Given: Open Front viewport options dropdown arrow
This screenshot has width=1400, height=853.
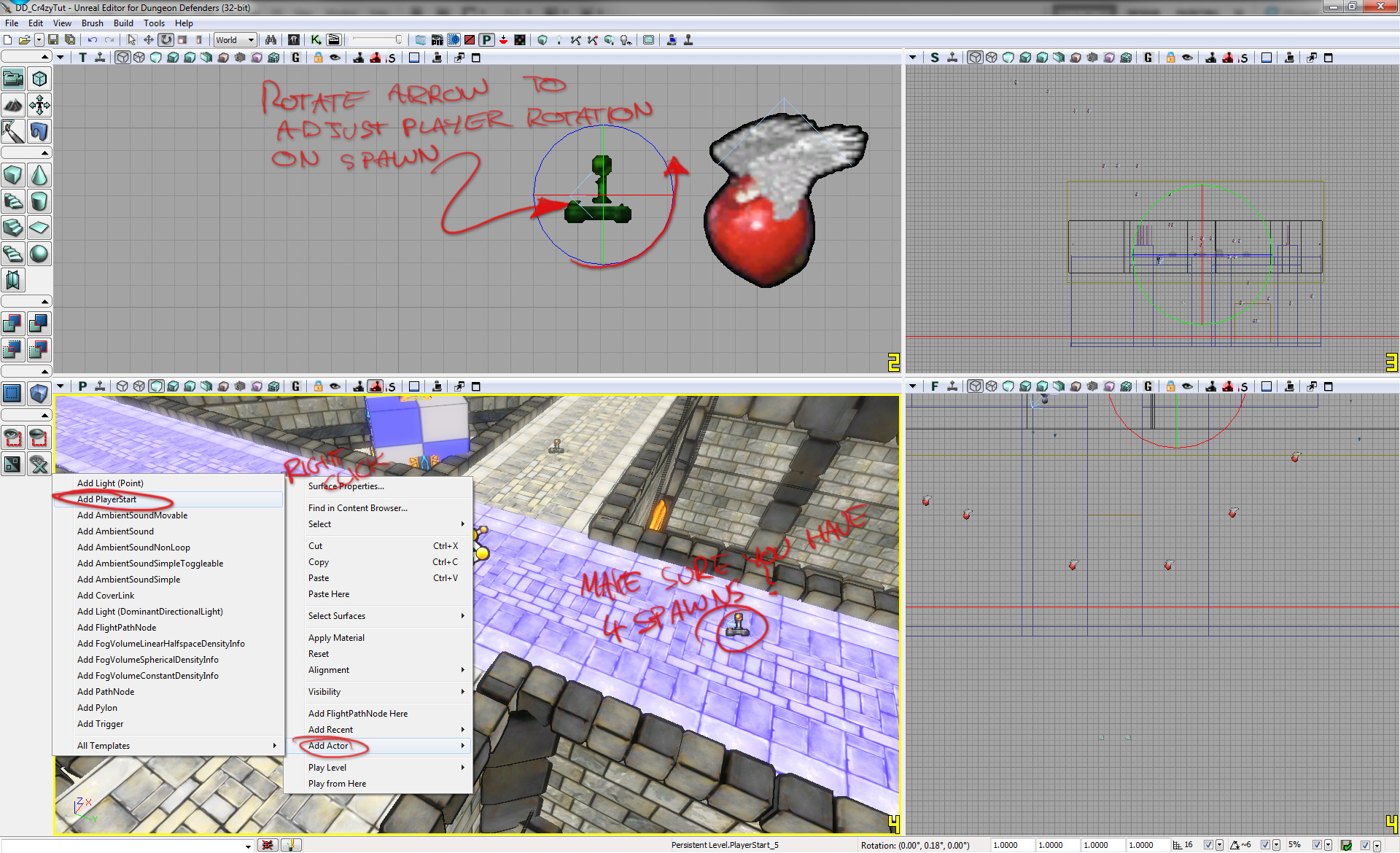Looking at the screenshot, I should click(913, 386).
